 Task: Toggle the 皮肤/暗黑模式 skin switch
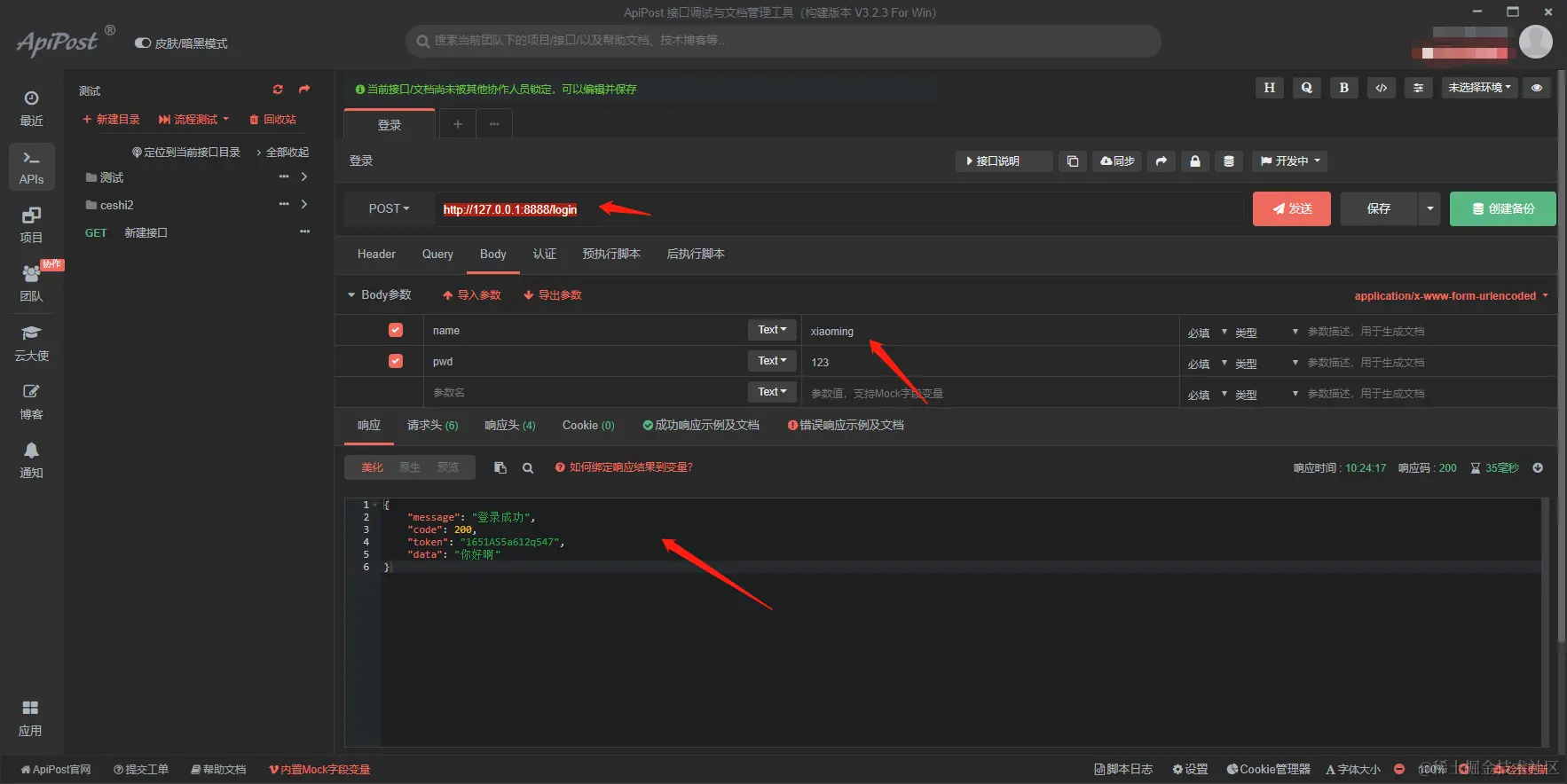[x=143, y=43]
